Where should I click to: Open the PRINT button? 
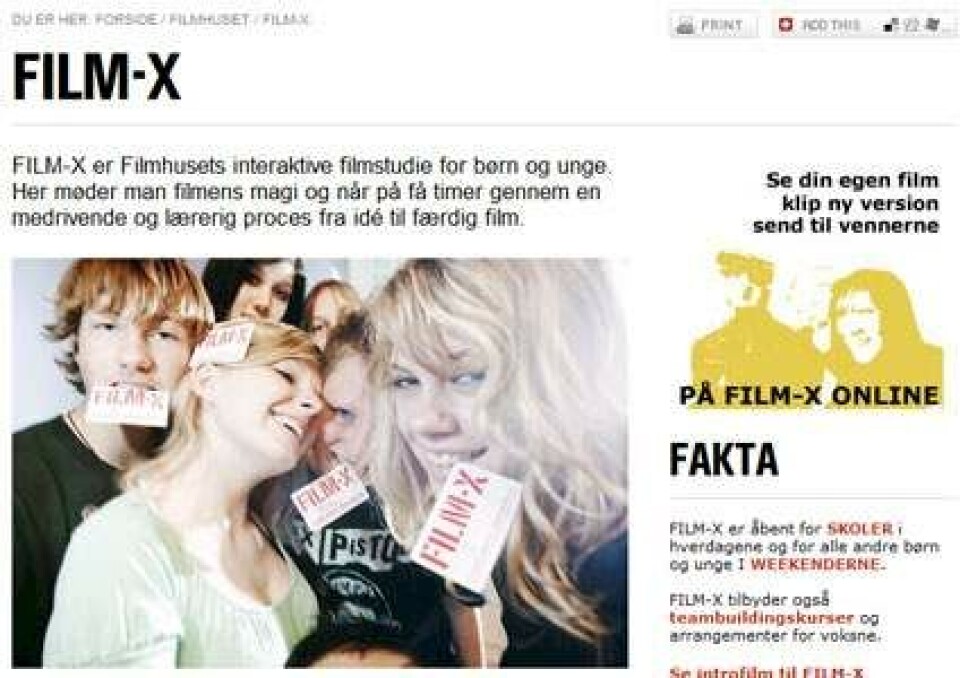pyautogui.click(x=713, y=26)
